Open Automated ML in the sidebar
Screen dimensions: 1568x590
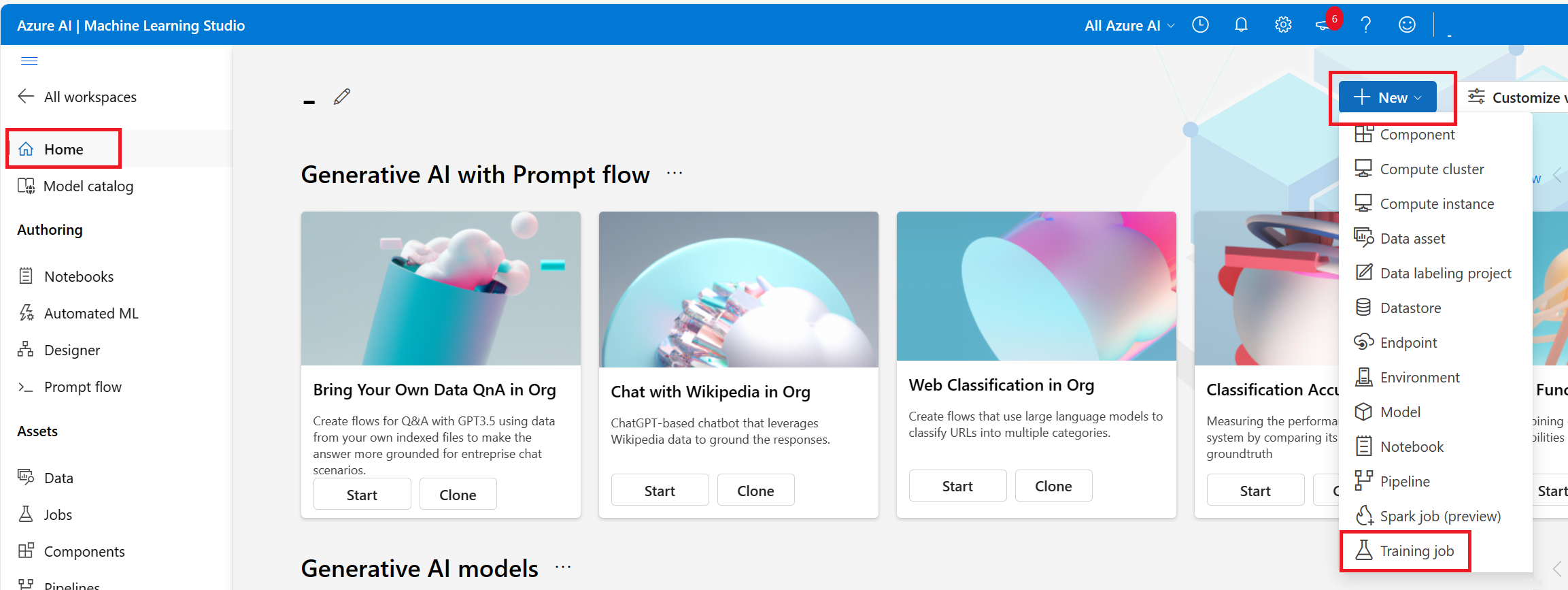[90, 313]
